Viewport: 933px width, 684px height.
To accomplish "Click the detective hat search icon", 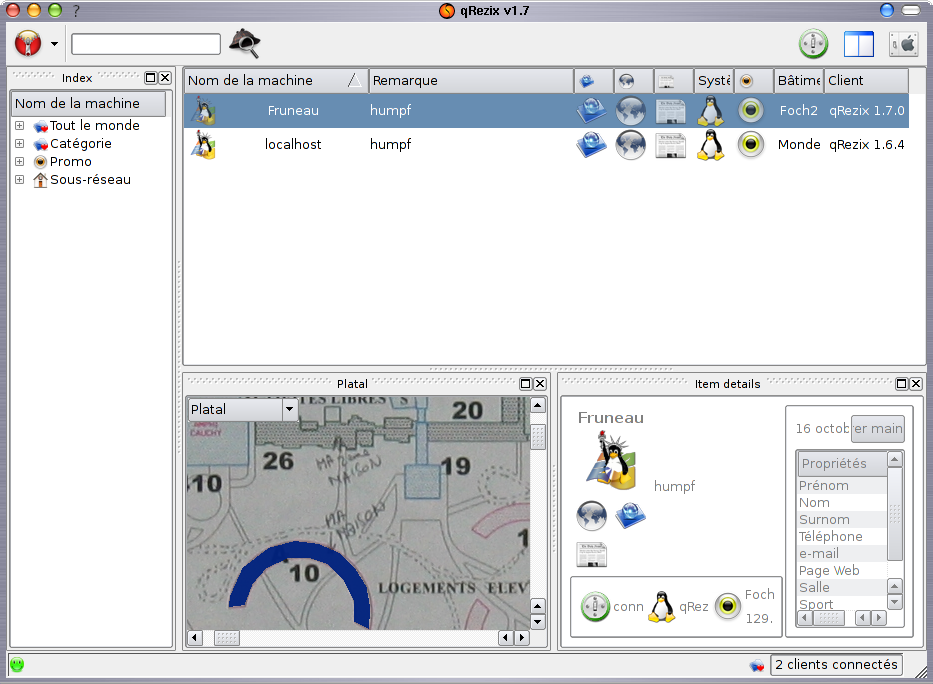I will pos(245,43).
